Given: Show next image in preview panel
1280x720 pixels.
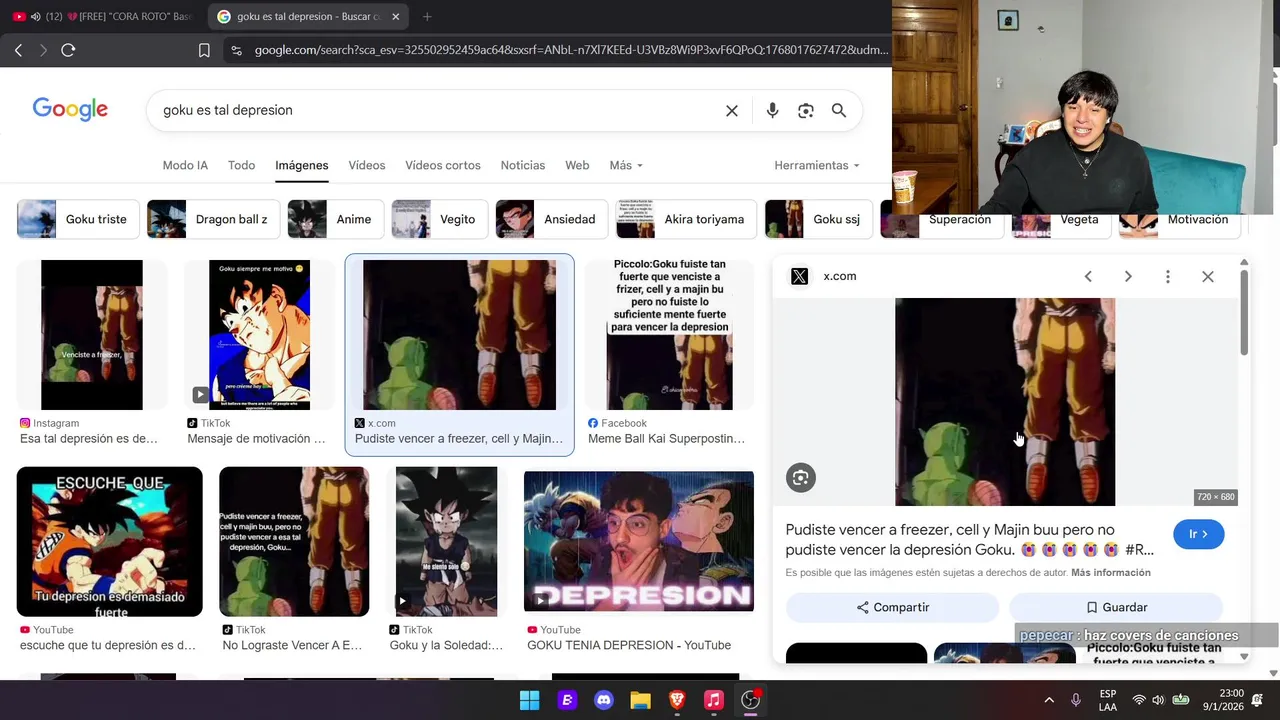Looking at the screenshot, I should click(1128, 277).
